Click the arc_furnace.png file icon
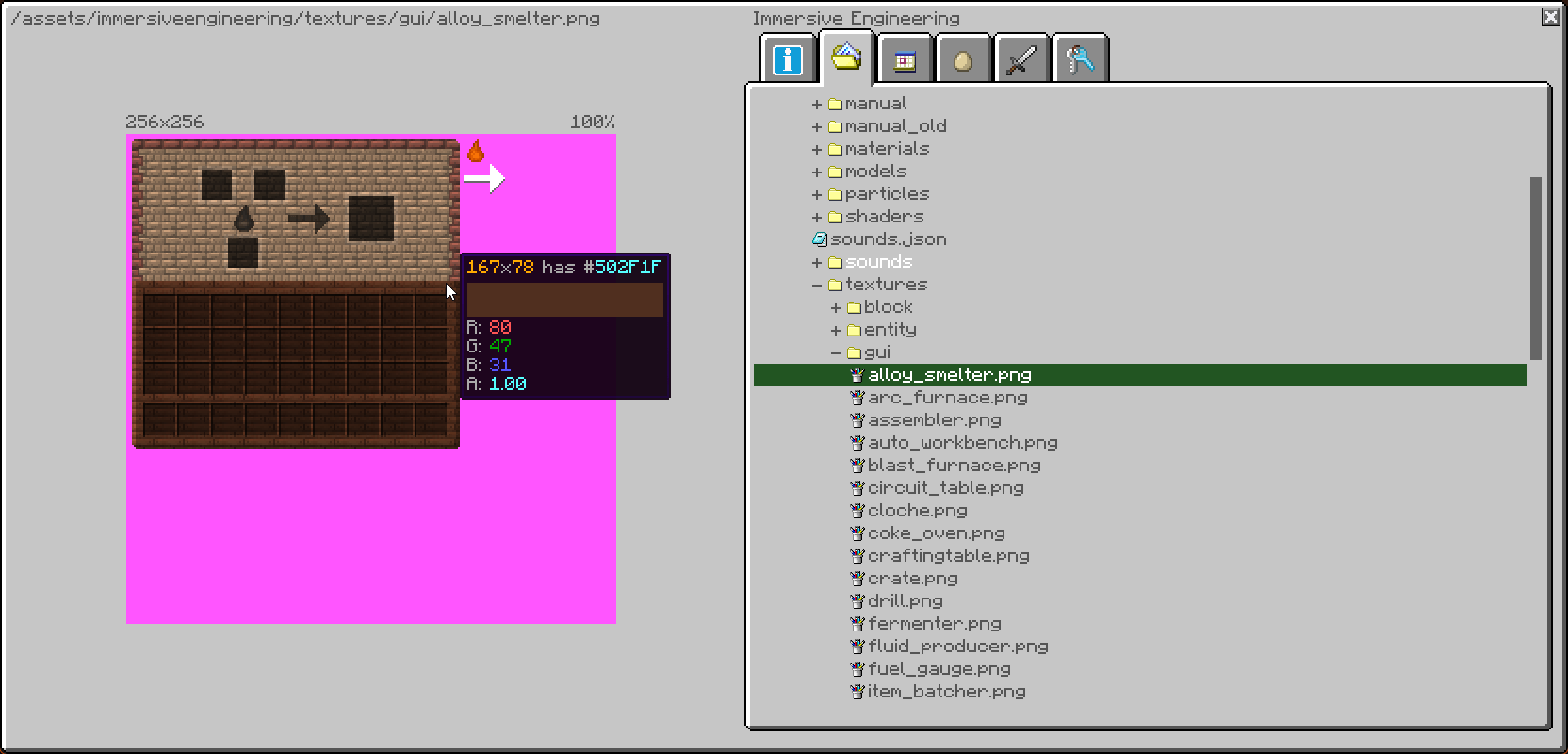 (x=857, y=398)
